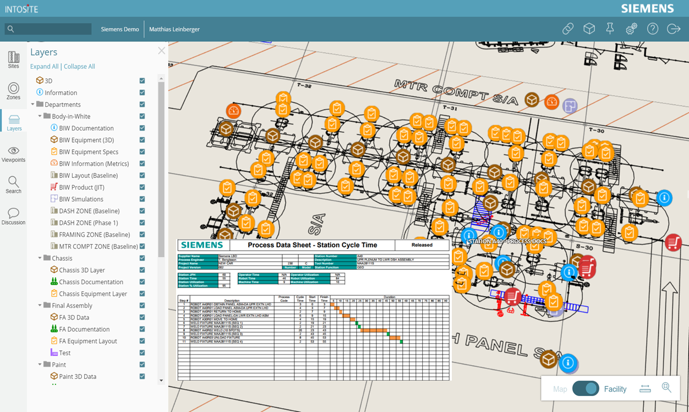Click the search field in the header

point(48,29)
